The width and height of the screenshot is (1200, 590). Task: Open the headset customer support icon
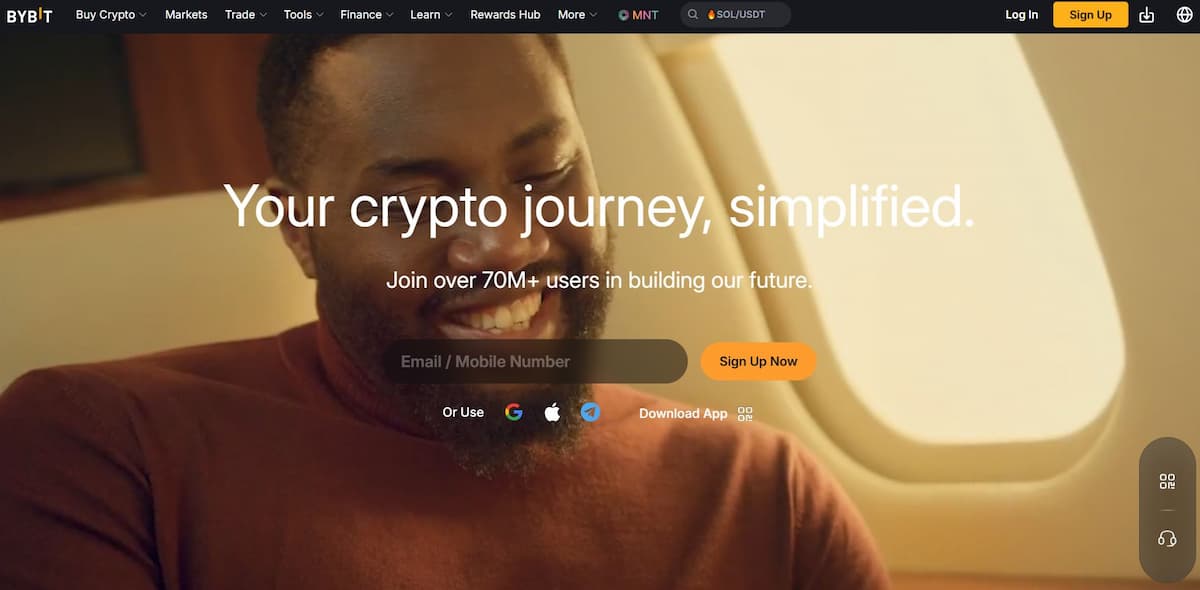(x=1167, y=539)
